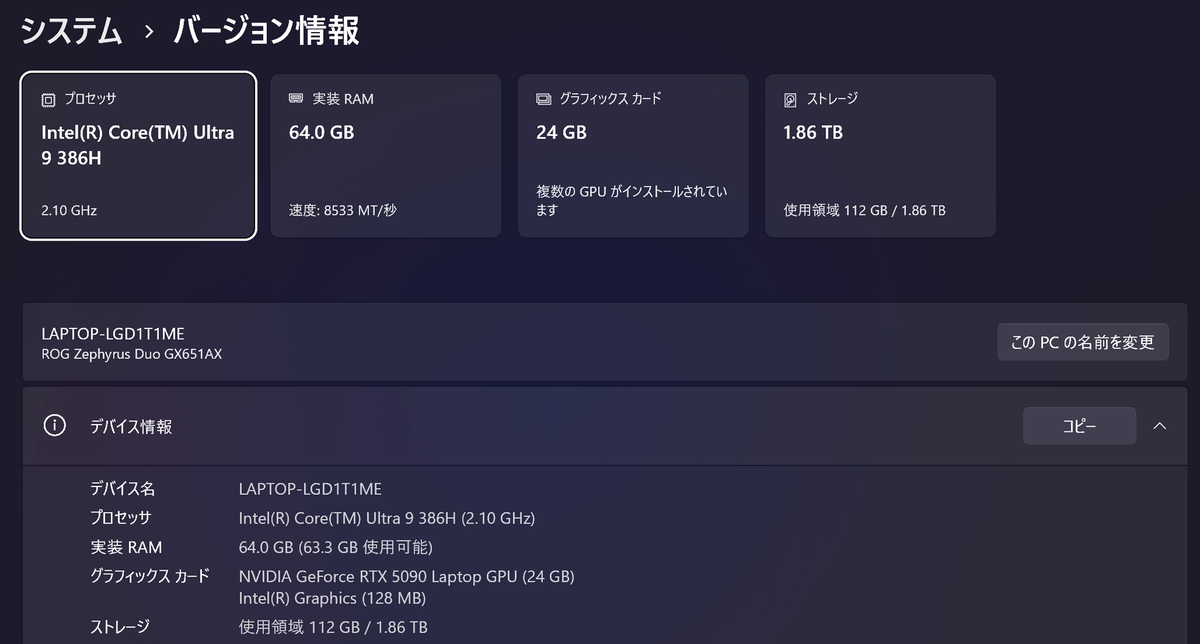Click the 1.86 TB storage heading
This screenshot has height=644, width=1200.
point(813,132)
